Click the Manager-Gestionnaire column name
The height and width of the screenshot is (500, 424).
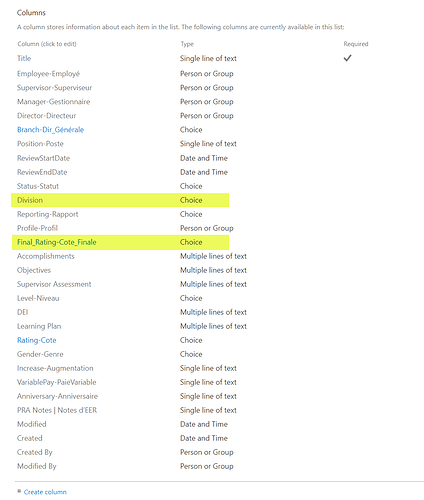click(x=54, y=102)
